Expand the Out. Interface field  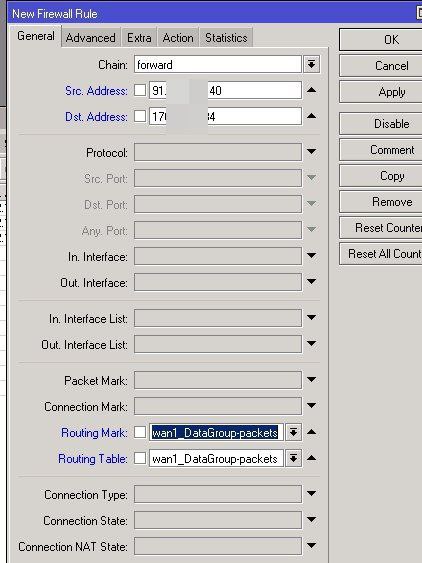(x=311, y=282)
